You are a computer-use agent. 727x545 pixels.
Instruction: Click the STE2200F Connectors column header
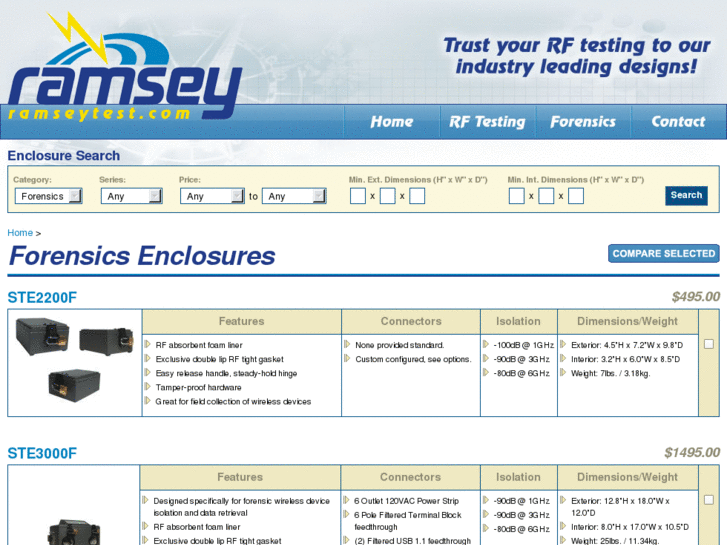click(x=411, y=321)
